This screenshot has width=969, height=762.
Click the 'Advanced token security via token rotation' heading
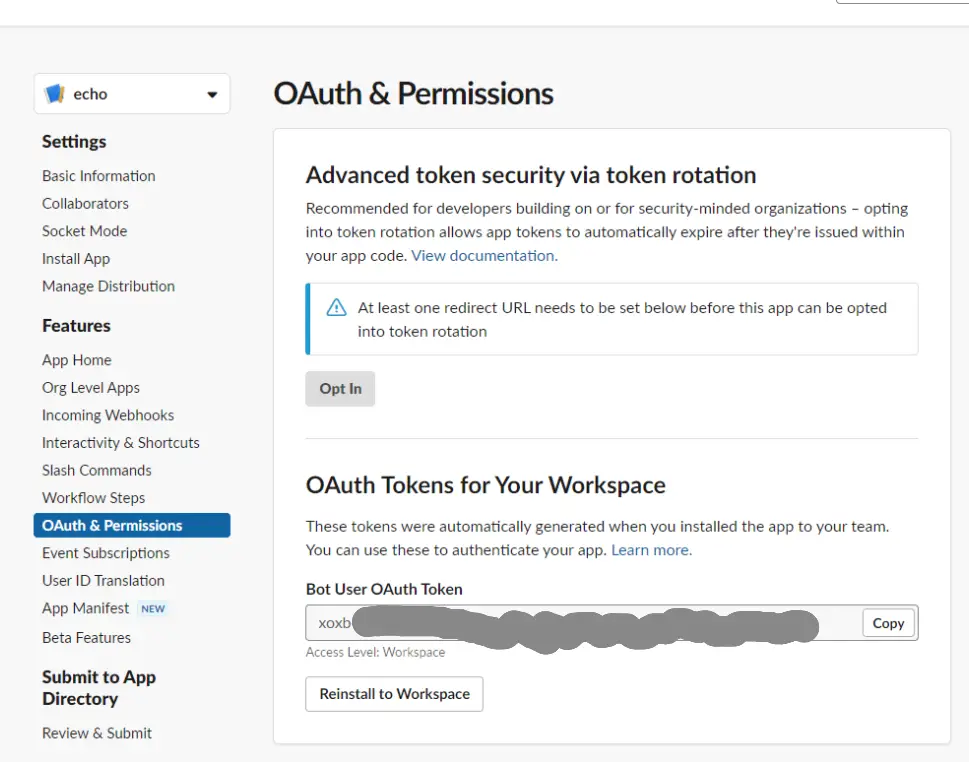(531, 175)
